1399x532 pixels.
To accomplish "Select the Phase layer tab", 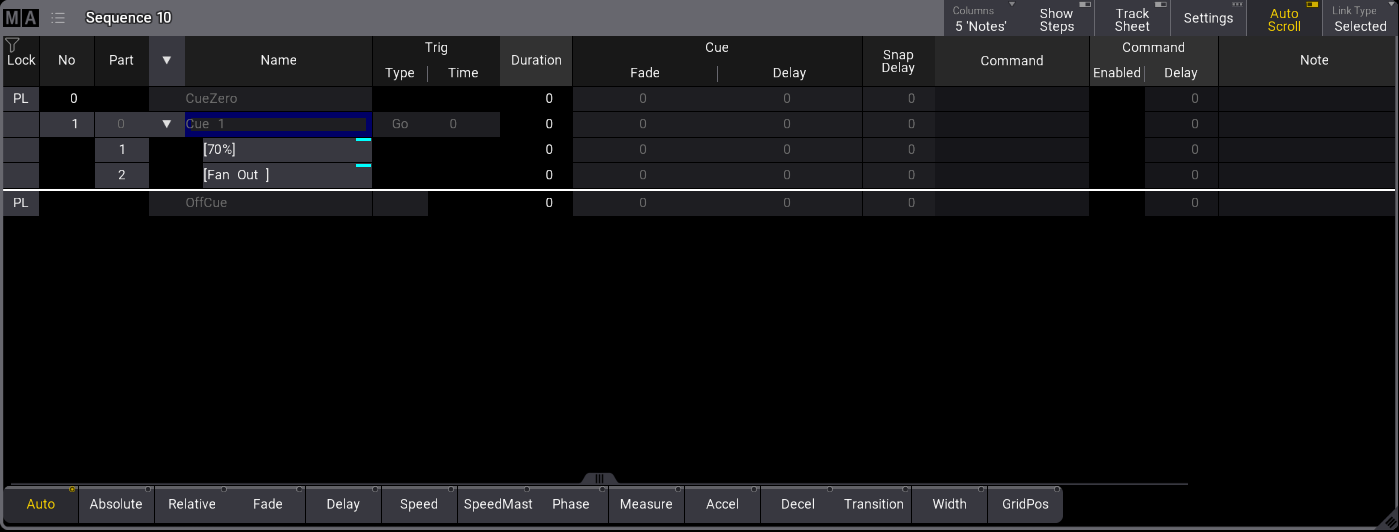I will [571, 504].
